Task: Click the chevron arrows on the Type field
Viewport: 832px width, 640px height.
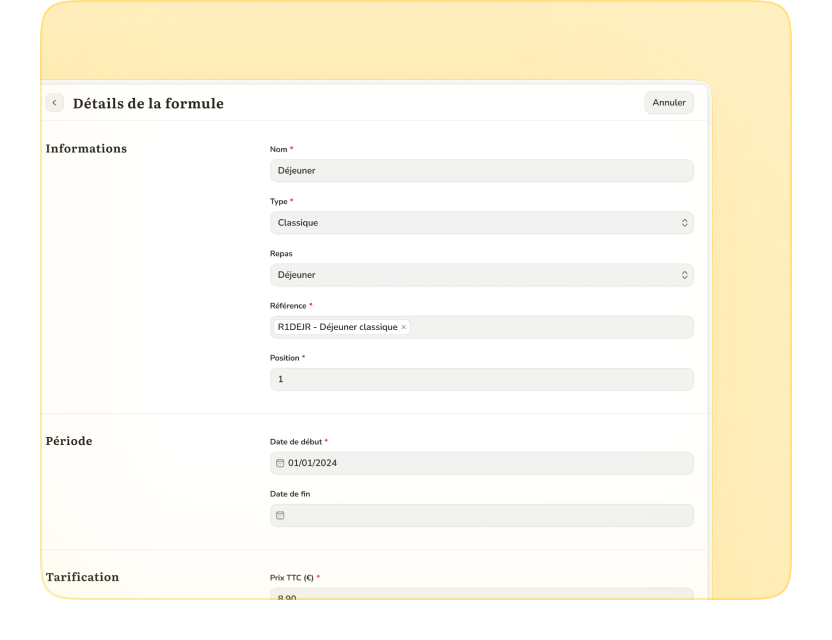Action: tap(684, 223)
